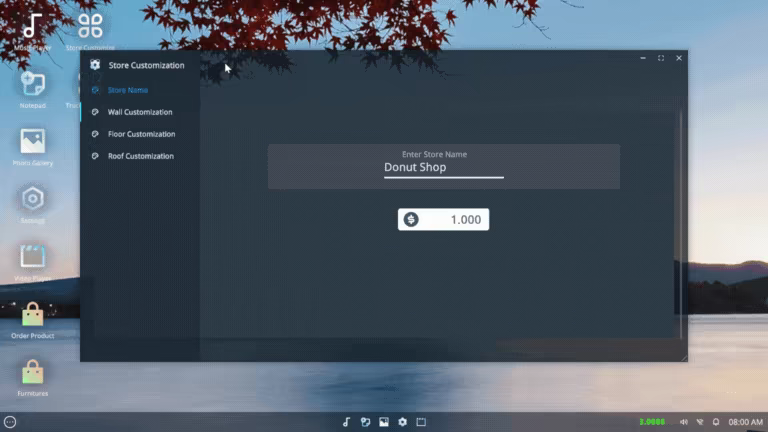Image resolution: width=768 pixels, height=432 pixels.
Task: Click the notification bell tray icon
Action: click(716, 422)
